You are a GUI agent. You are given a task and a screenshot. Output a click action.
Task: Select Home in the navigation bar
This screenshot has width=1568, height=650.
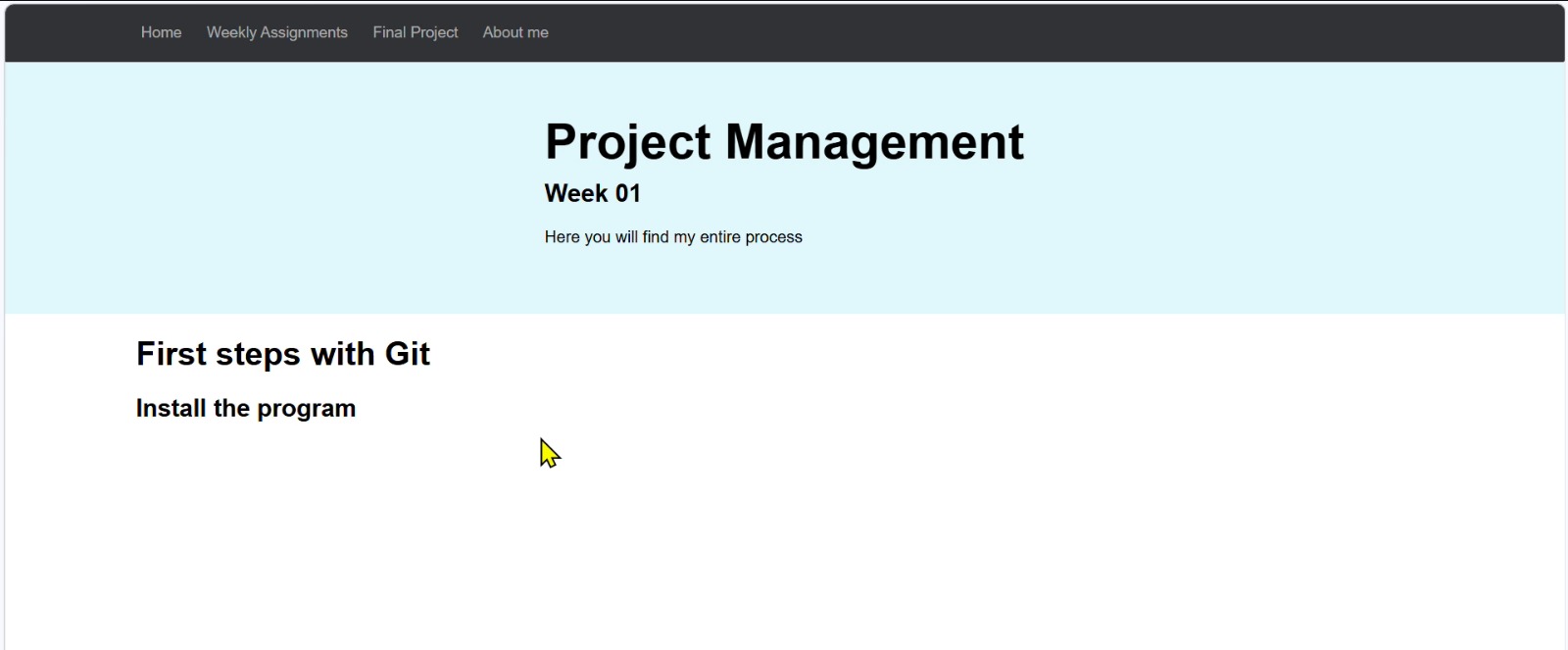pos(161,32)
